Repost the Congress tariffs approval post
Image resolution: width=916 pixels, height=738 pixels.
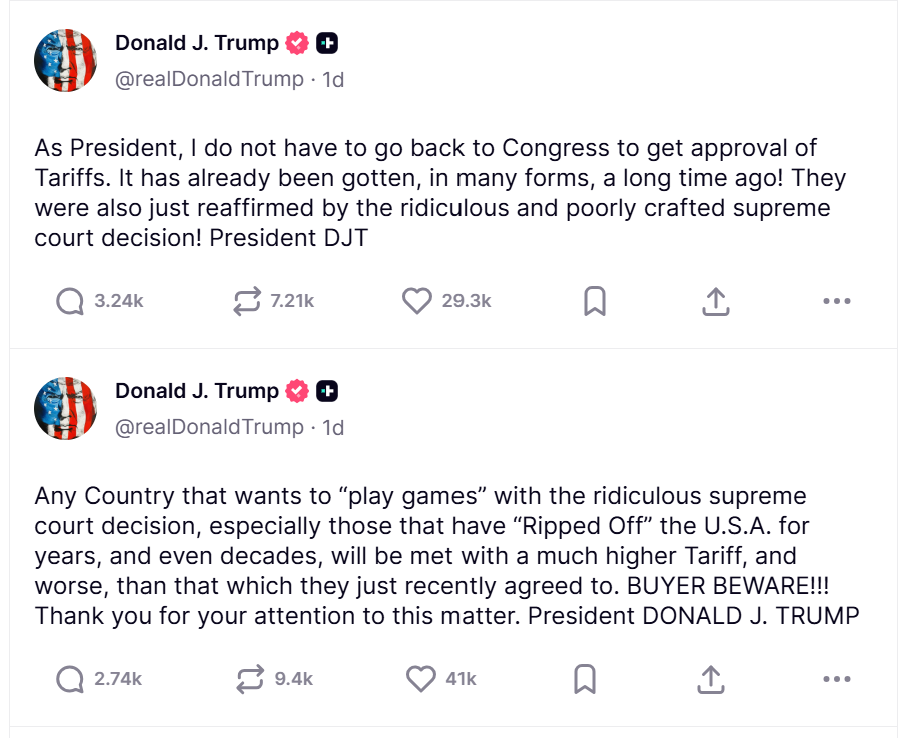pos(246,301)
